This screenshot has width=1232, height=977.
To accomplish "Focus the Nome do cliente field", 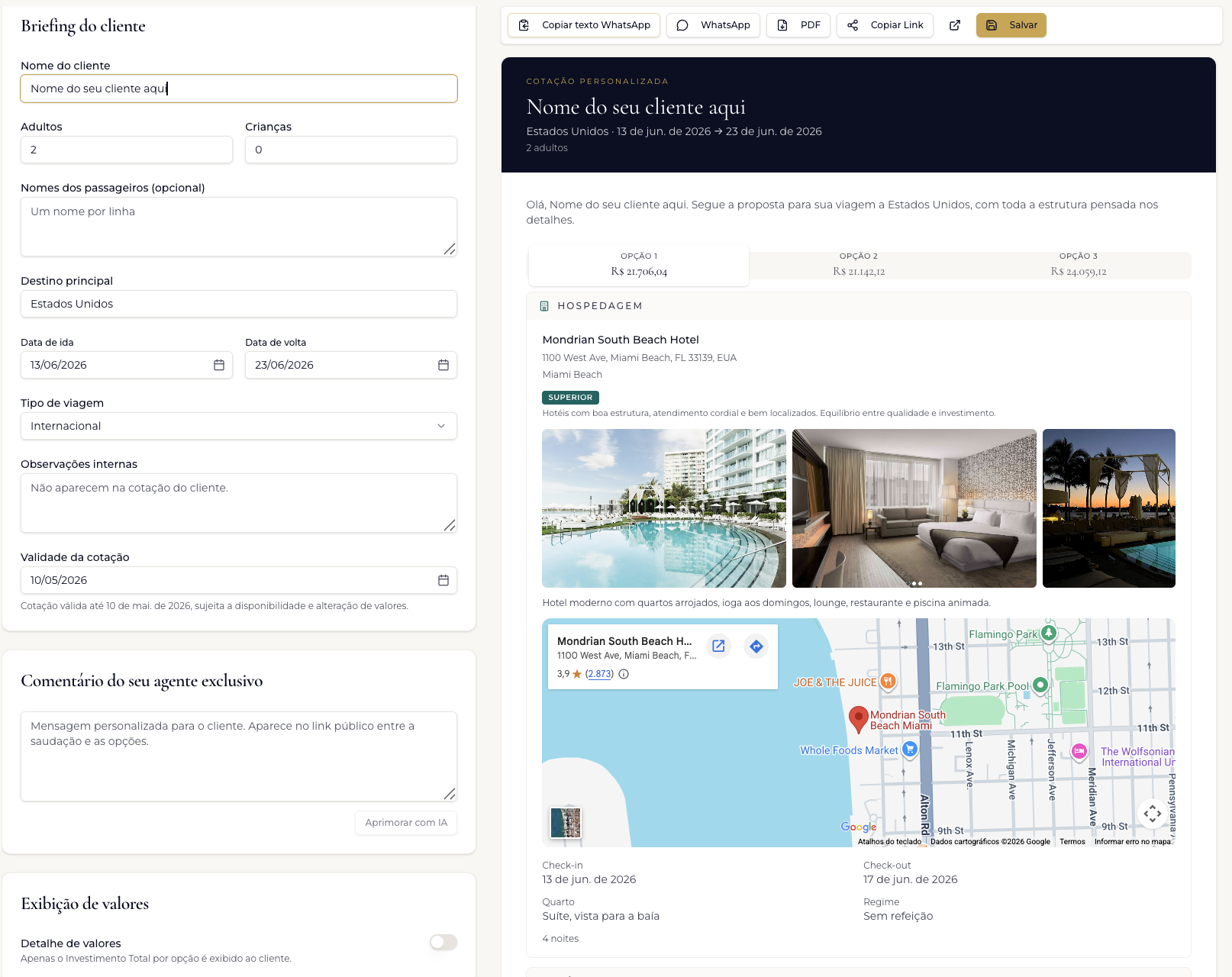I will tap(239, 89).
